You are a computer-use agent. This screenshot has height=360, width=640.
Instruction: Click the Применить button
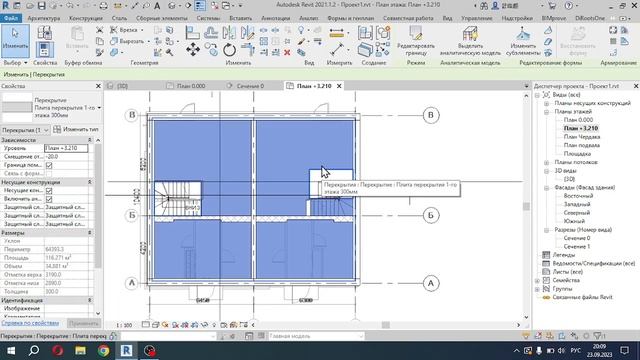83,323
